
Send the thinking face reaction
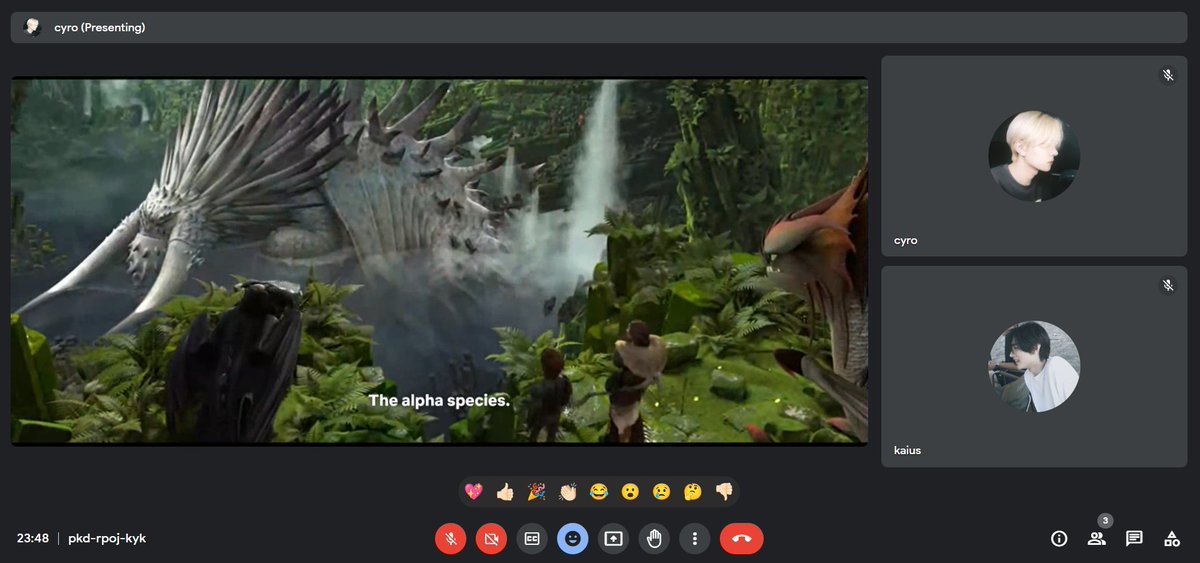tap(692, 491)
